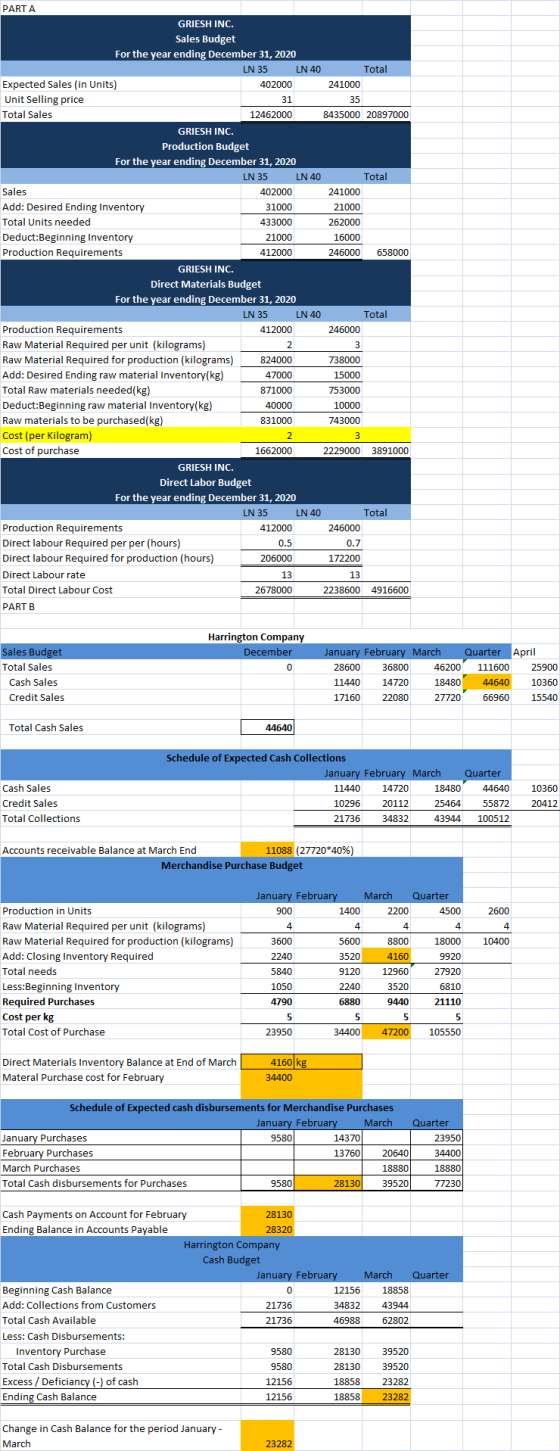Click the 100512 quarter Total Collections cell
Viewport: 560px width, 1451px height.
click(493, 819)
